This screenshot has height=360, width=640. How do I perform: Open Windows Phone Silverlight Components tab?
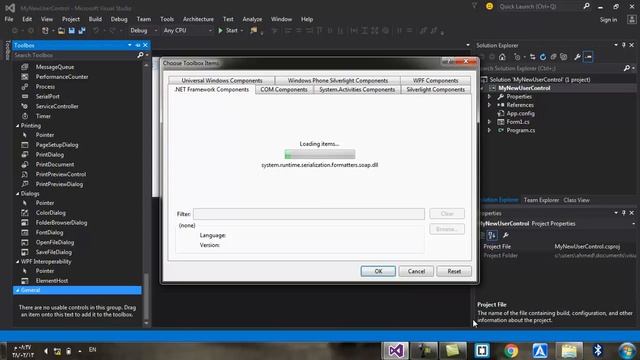(x=338, y=80)
